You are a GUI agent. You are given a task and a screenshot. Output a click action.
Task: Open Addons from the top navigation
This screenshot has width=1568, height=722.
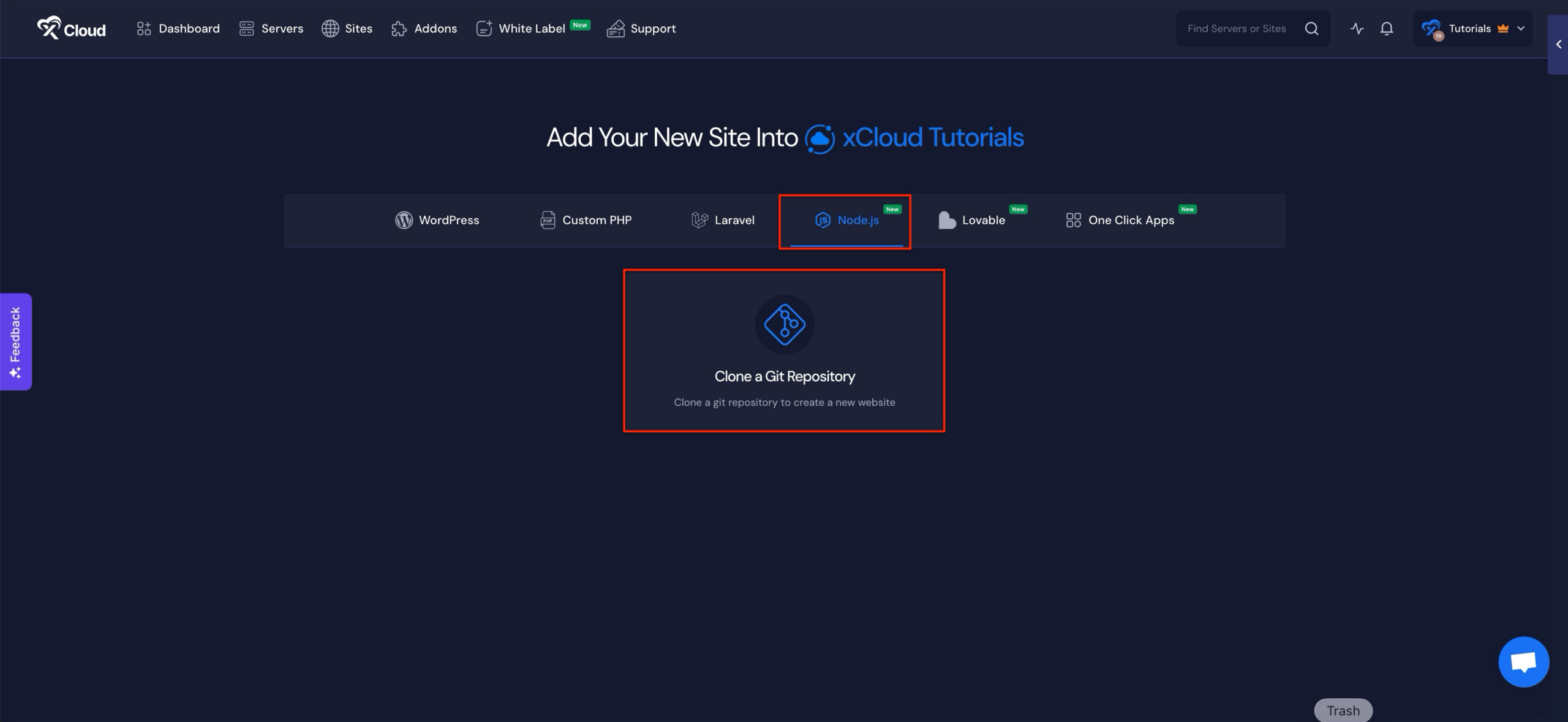[x=424, y=28]
